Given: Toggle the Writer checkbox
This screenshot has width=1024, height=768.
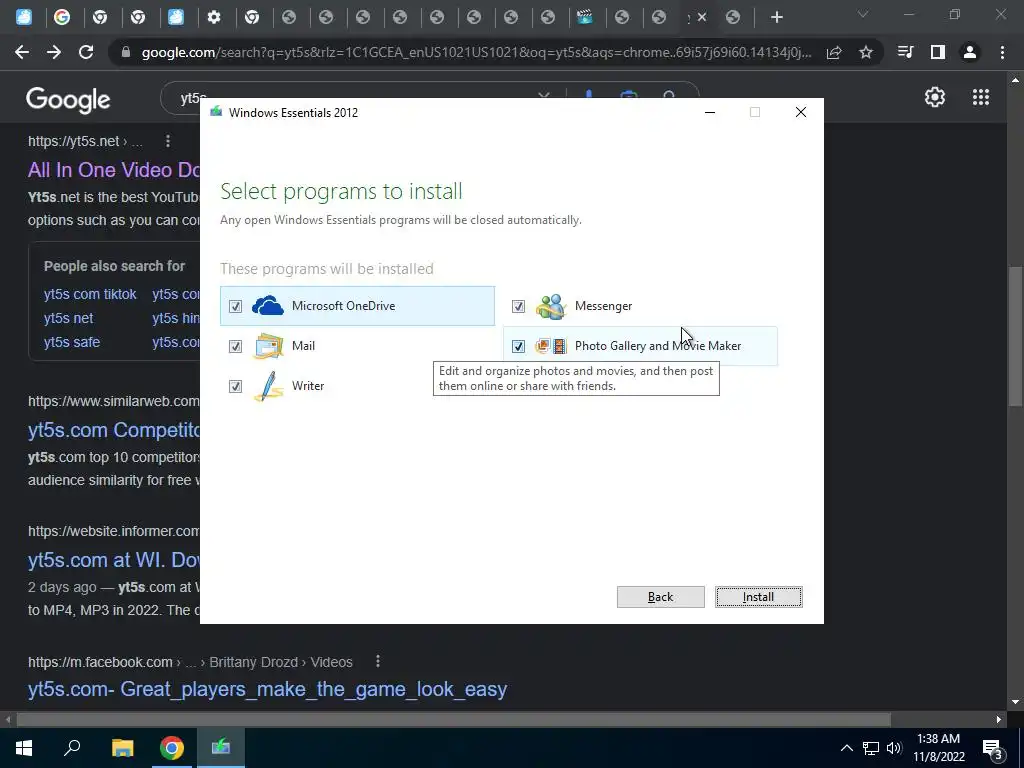Looking at the screenshot, I should point(235,387).
